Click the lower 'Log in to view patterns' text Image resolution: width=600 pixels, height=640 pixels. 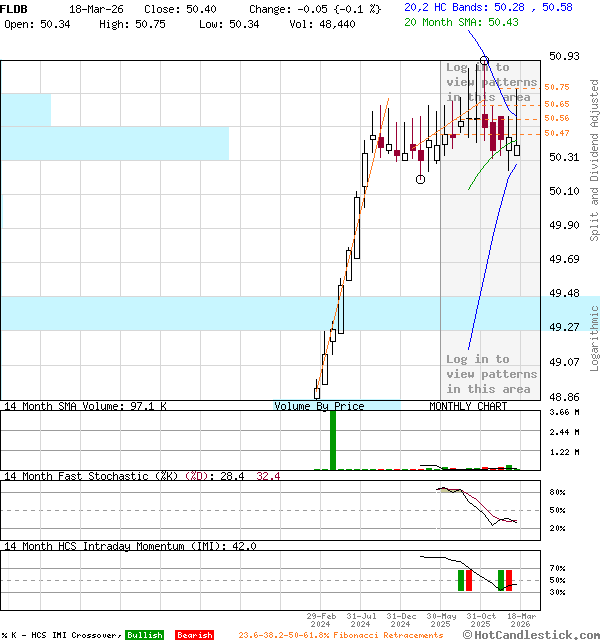click(491, 374)
